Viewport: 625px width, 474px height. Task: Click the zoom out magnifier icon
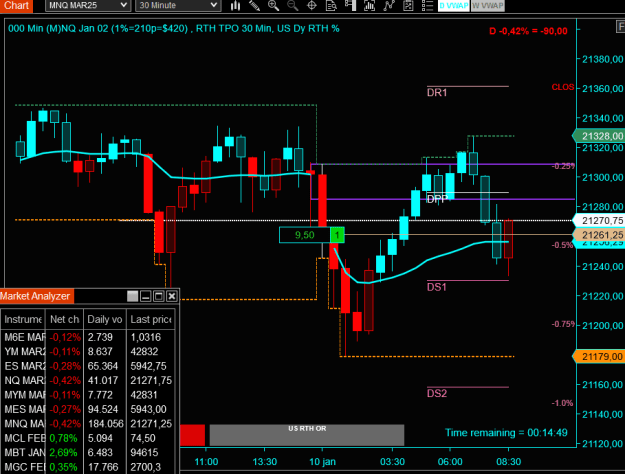293,6
